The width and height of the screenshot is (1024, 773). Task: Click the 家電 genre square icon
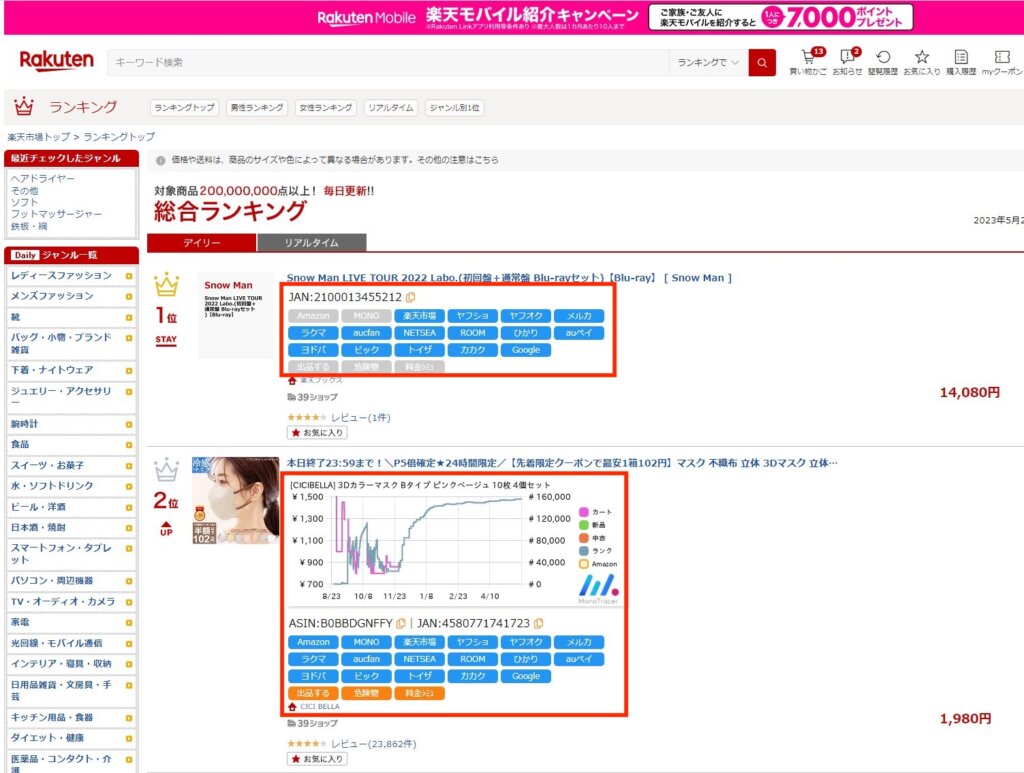[x=129, y=623]
